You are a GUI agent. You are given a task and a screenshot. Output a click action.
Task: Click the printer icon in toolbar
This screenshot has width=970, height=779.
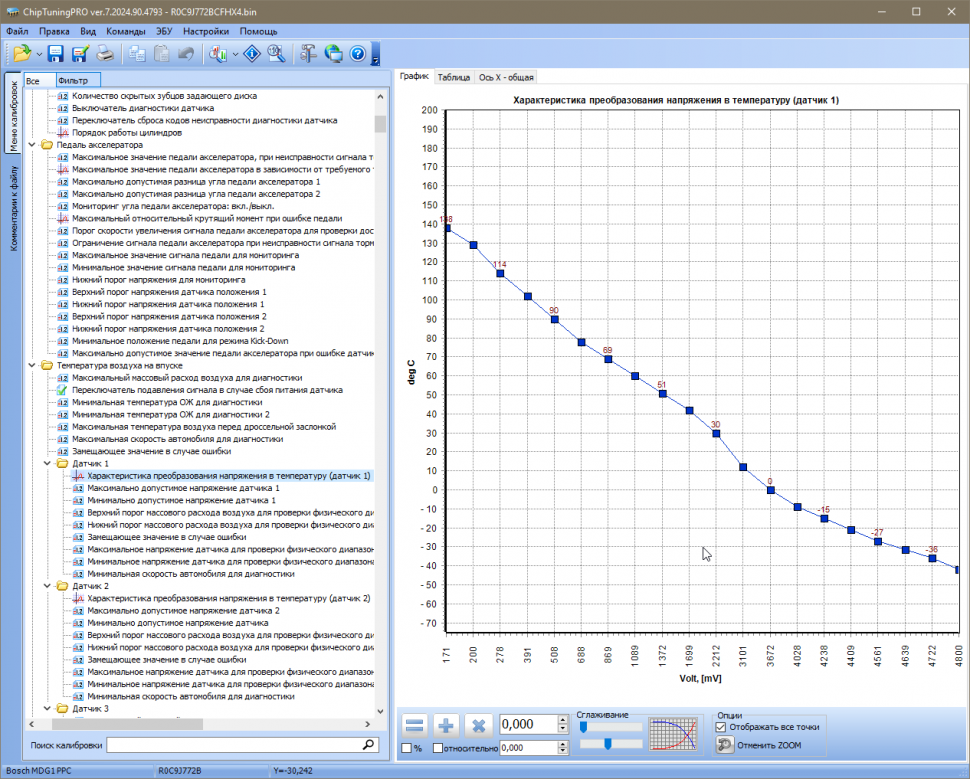coord(105,54)
